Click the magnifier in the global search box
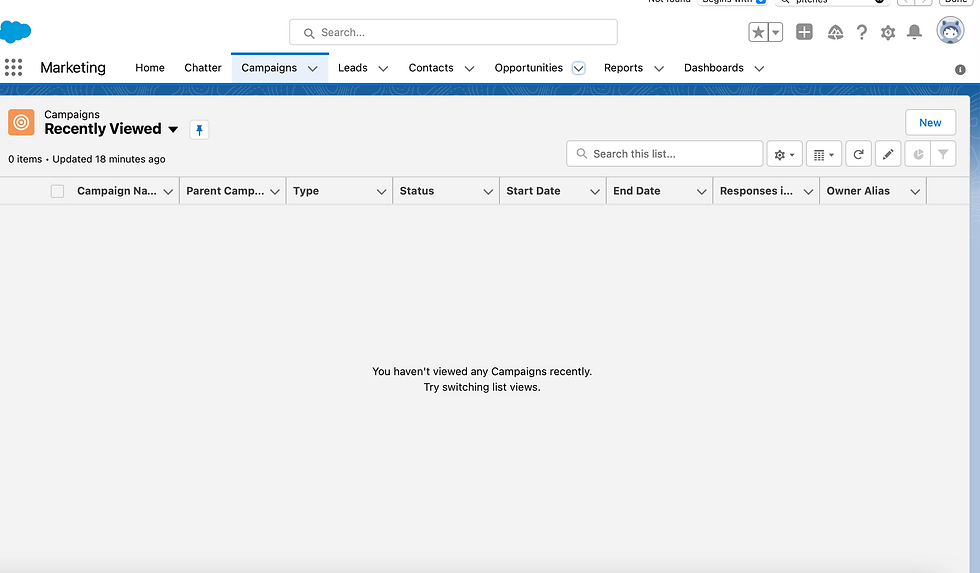The height and width of the screenshot is (573, 980). point(309,33)
